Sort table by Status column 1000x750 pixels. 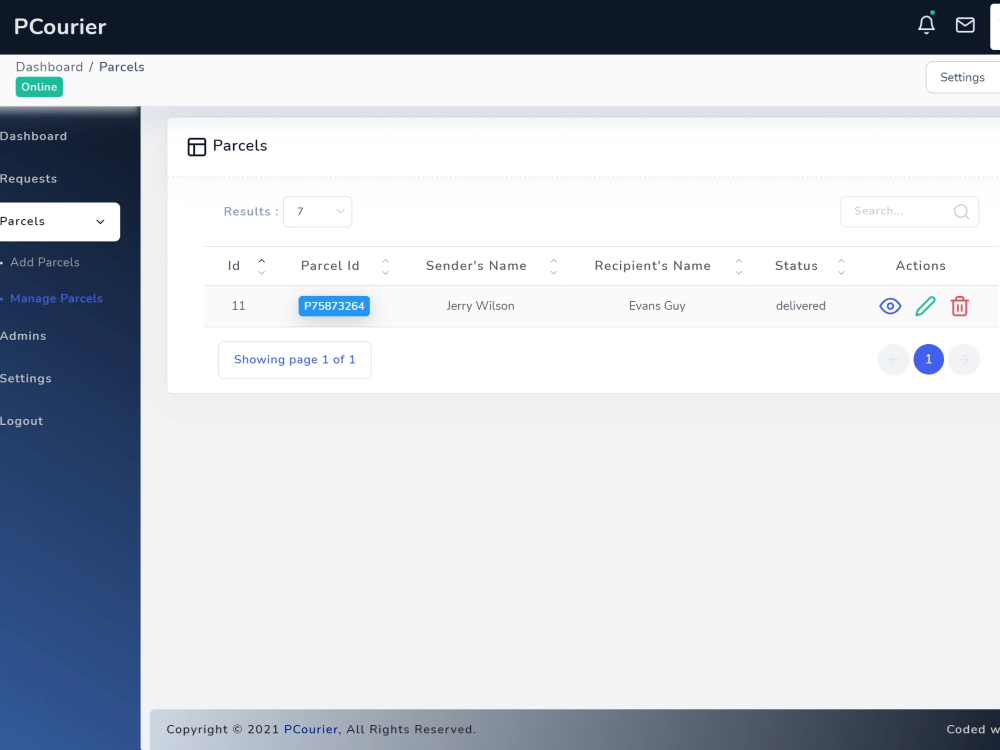tap(841, 267)
